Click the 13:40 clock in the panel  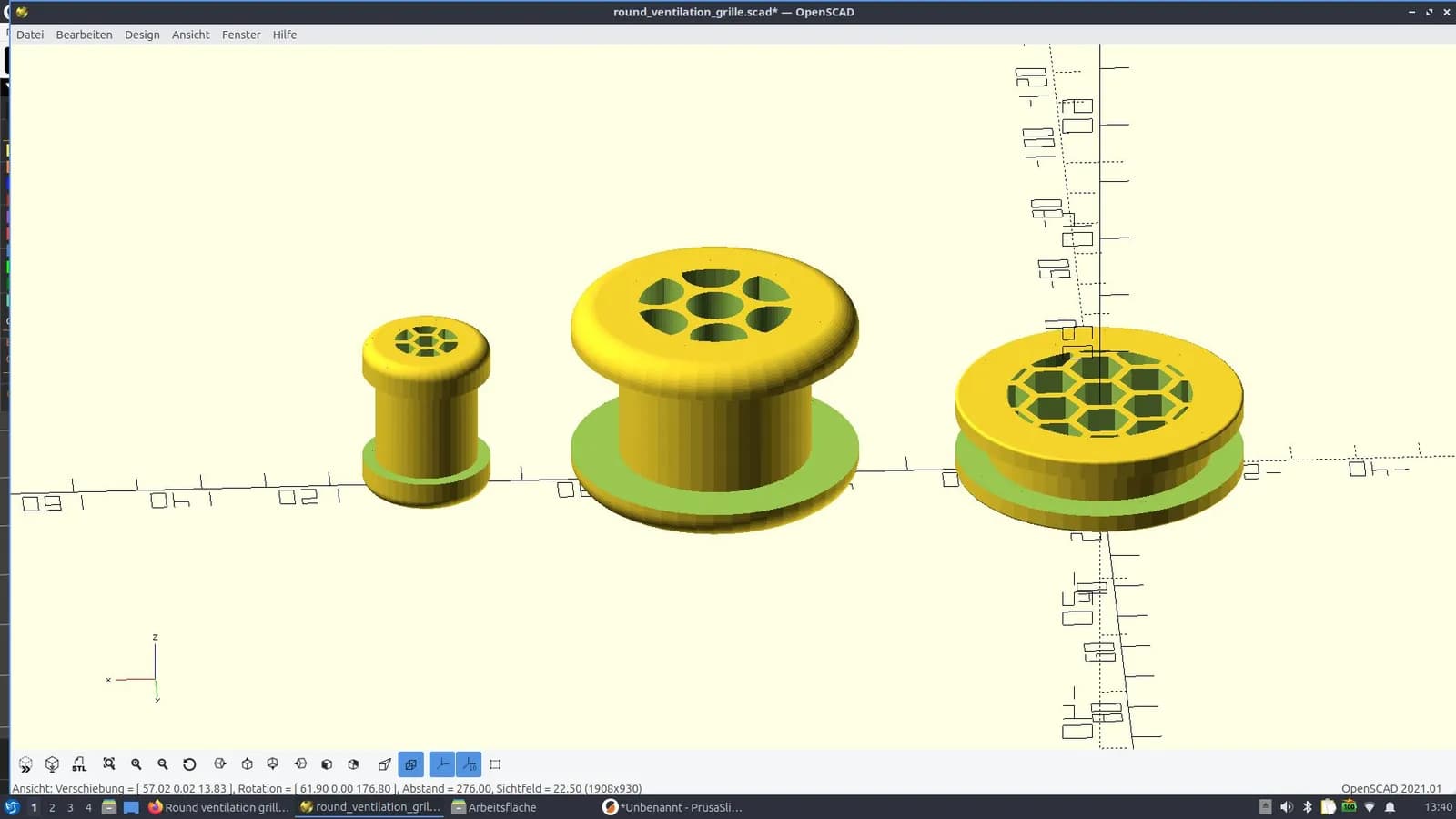click(1438, 807)
